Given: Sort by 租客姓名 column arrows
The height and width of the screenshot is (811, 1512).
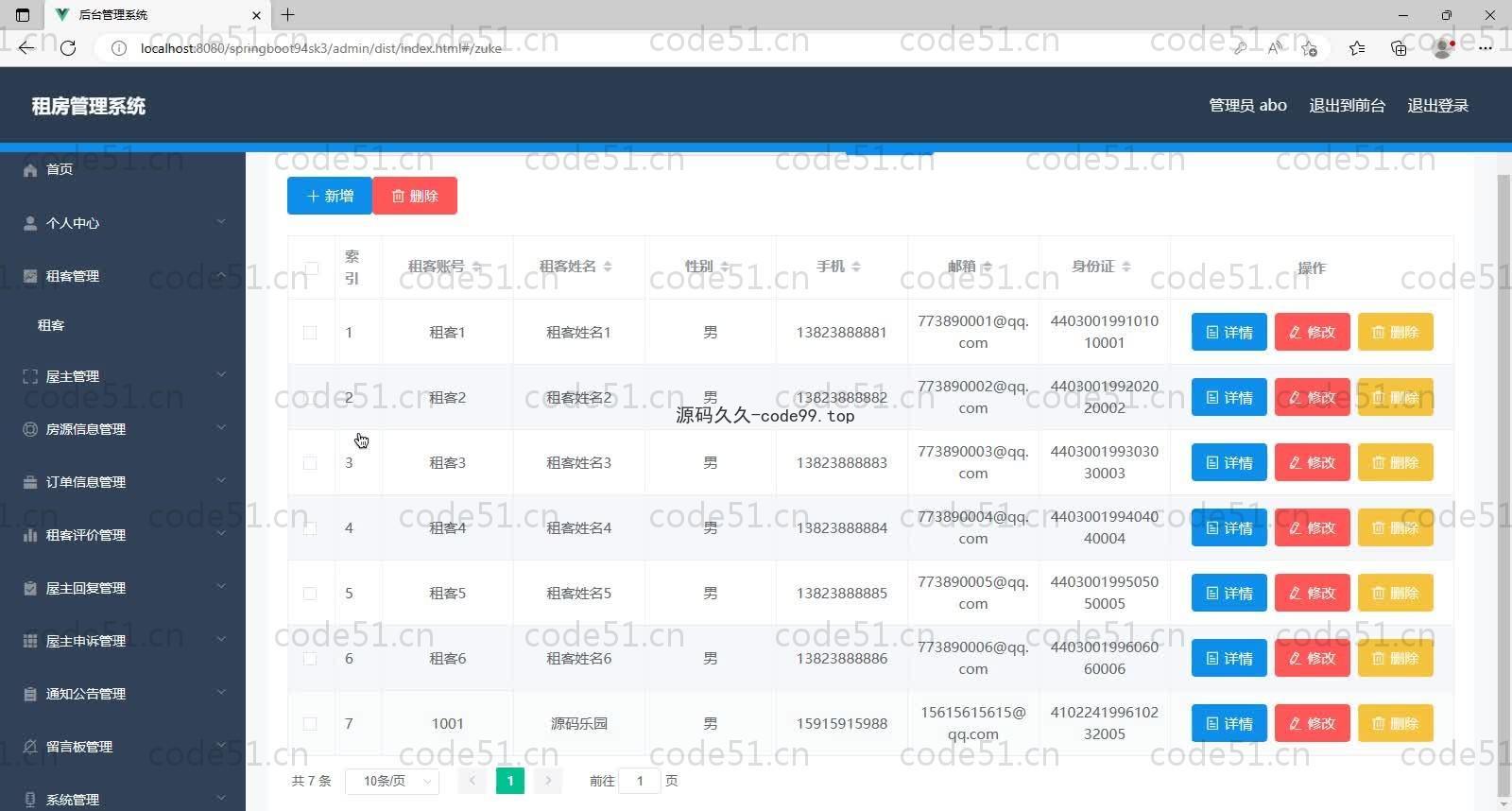Looking at the screenshot, I should 608,267.
